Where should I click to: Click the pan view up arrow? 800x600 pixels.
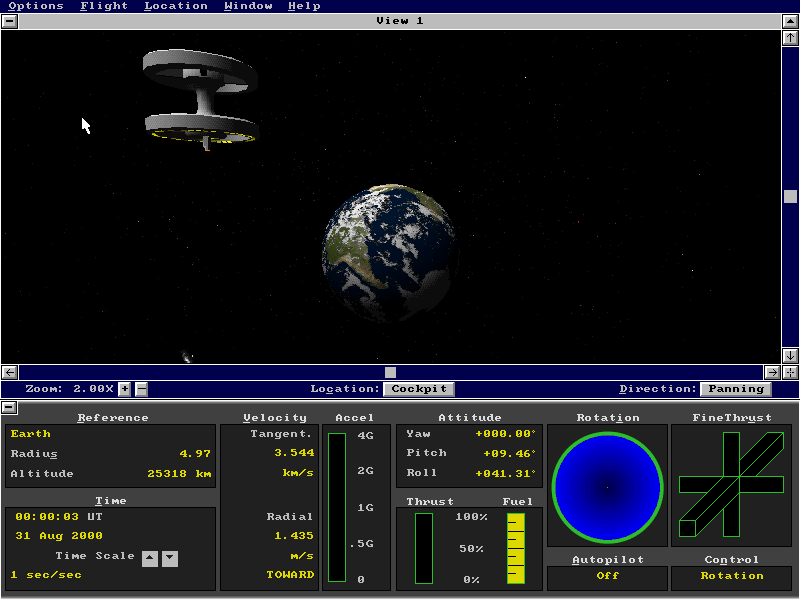point(790,38)
